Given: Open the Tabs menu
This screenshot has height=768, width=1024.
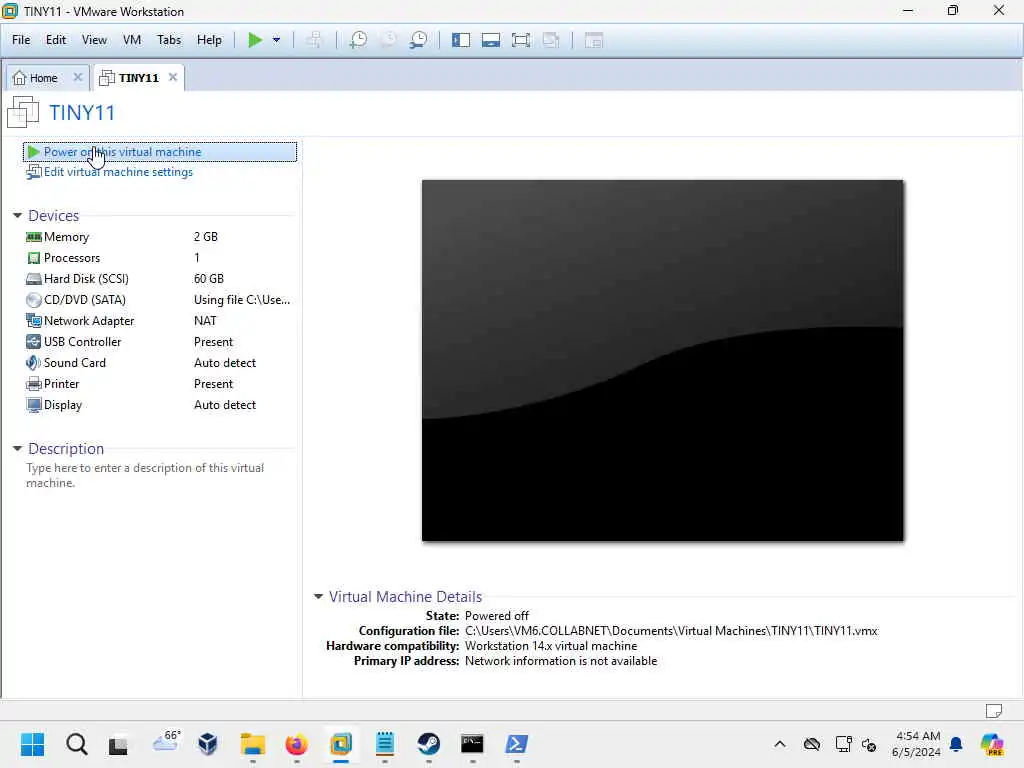Looking at the screenshot, I should pos(168,40).
